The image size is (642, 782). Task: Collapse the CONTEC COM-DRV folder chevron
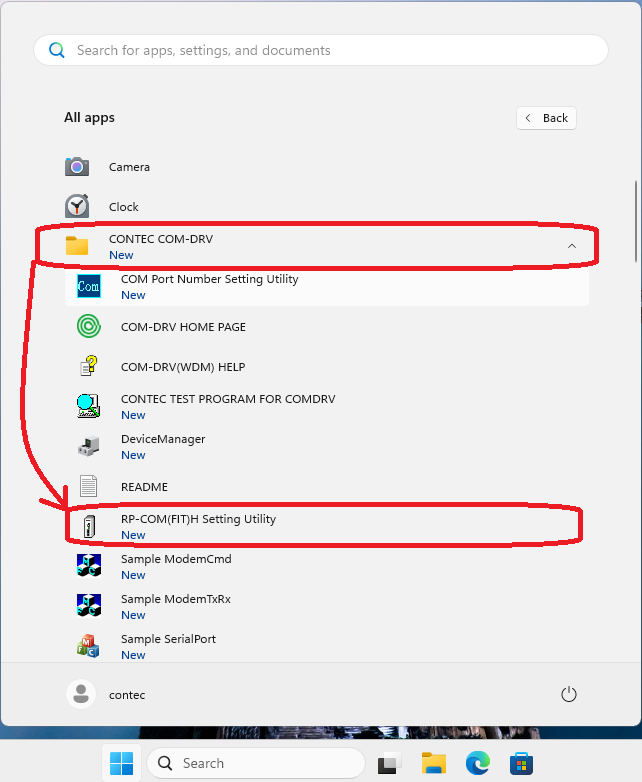[x=572, y=246]
